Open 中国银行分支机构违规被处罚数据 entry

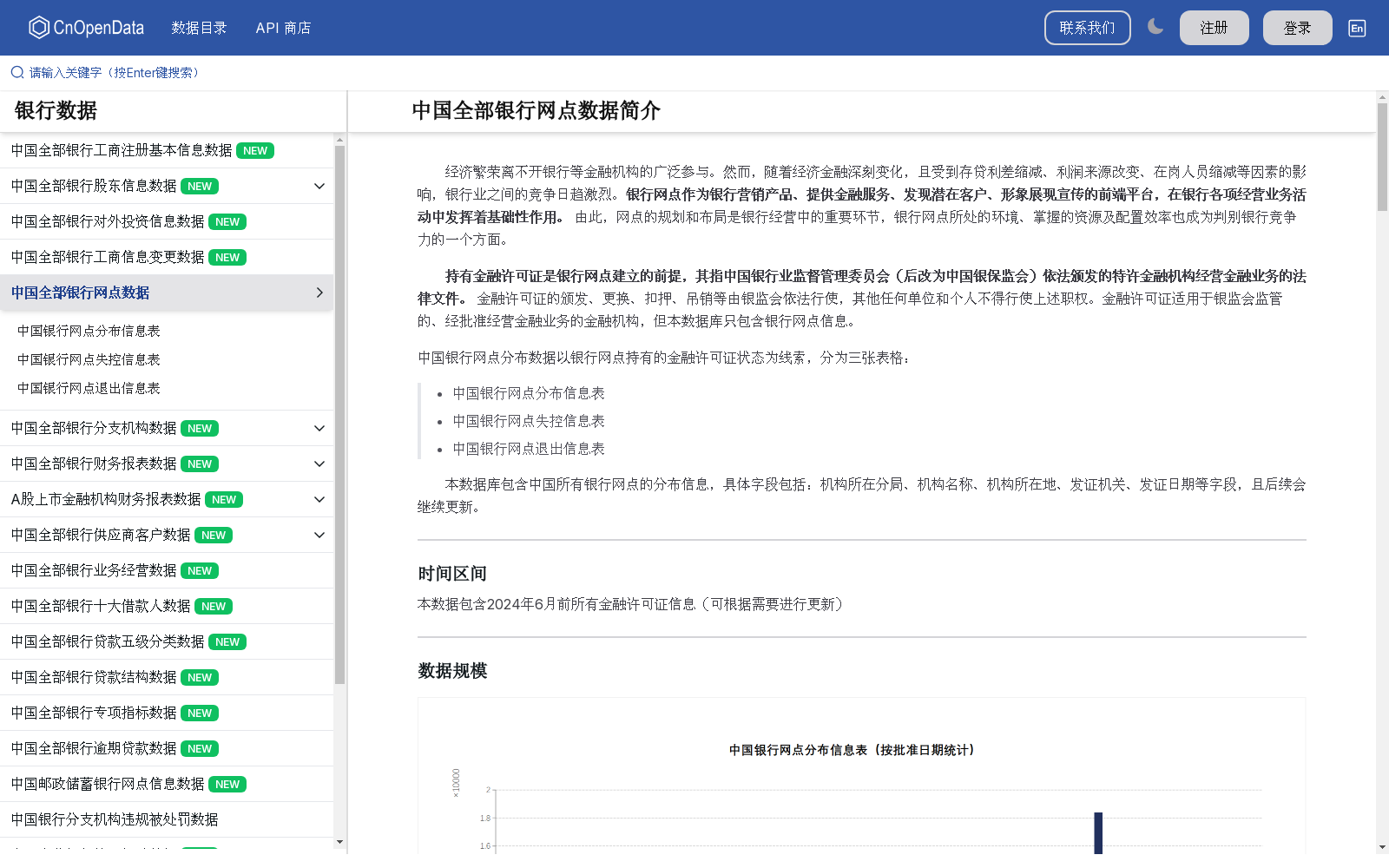115,819
